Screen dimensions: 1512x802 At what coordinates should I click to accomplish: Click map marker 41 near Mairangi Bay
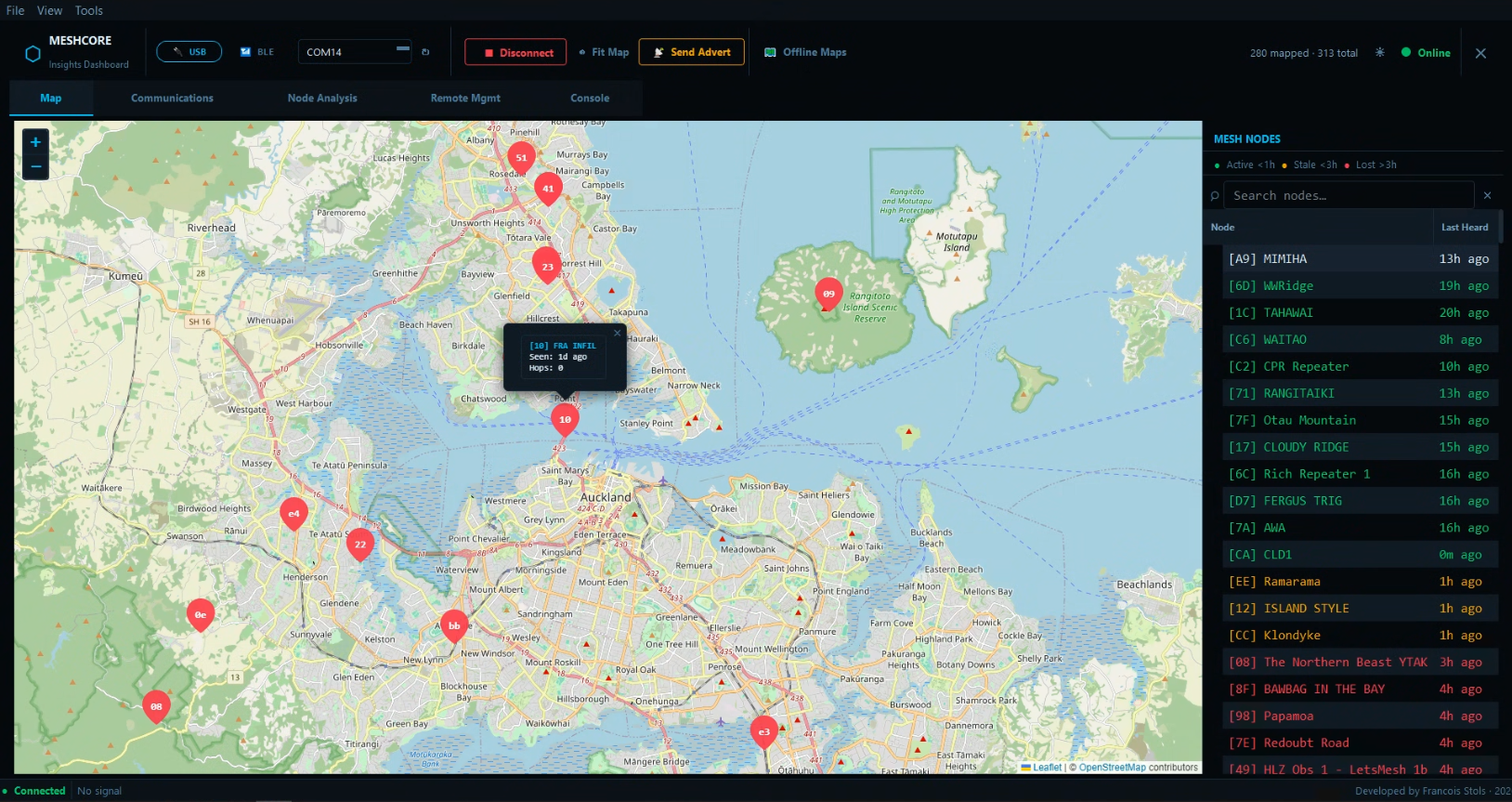pos(548,191)
